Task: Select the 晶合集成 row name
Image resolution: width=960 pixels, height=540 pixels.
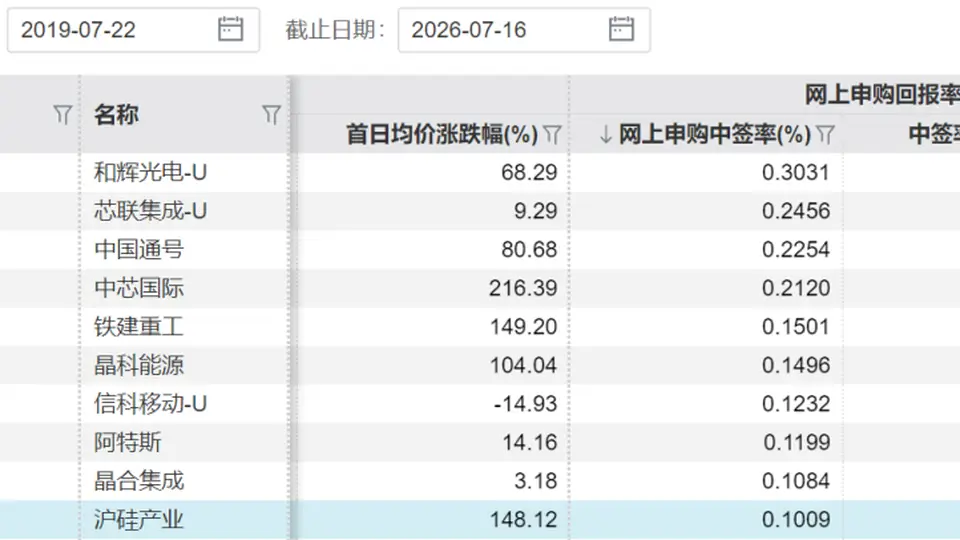Action: pos(139,481)
